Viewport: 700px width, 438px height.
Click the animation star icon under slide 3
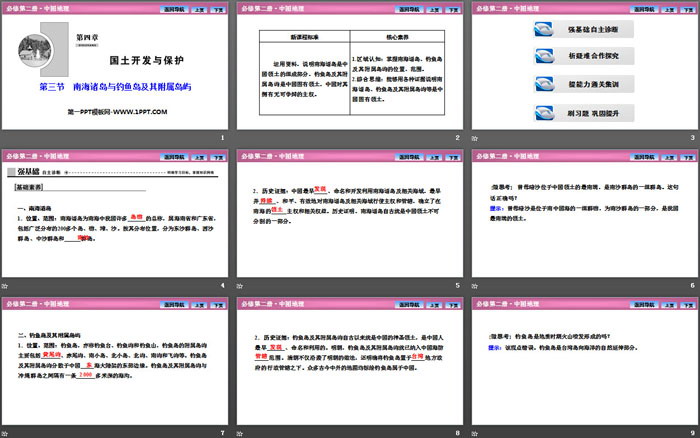(x=475, y=138)
